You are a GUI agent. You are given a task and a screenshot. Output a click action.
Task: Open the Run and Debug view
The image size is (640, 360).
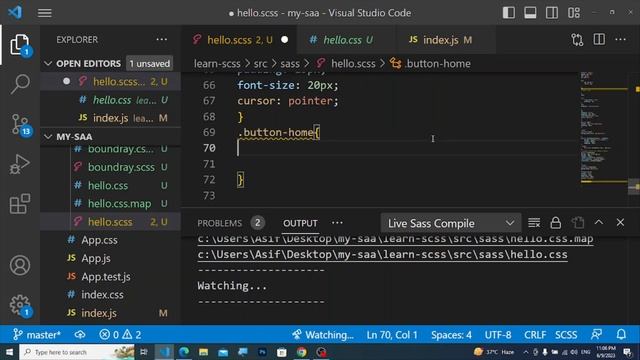click(20, 164)
